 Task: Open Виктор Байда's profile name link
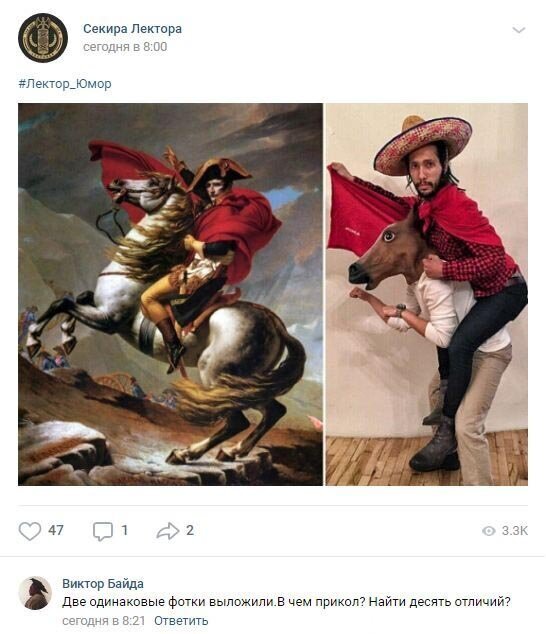pyautogui.click(x=103, y=583)
